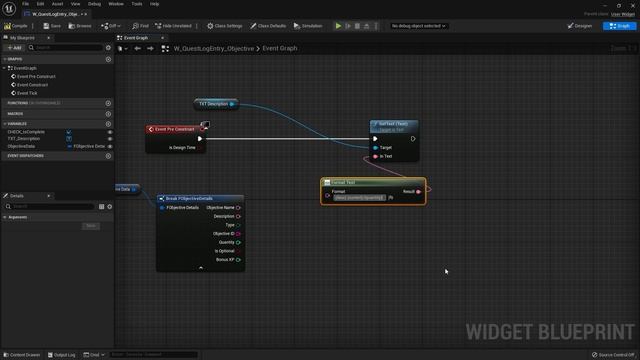Add a new graph via plus icon
This screenshot has height=360, width=640.
tap(108, 60)
